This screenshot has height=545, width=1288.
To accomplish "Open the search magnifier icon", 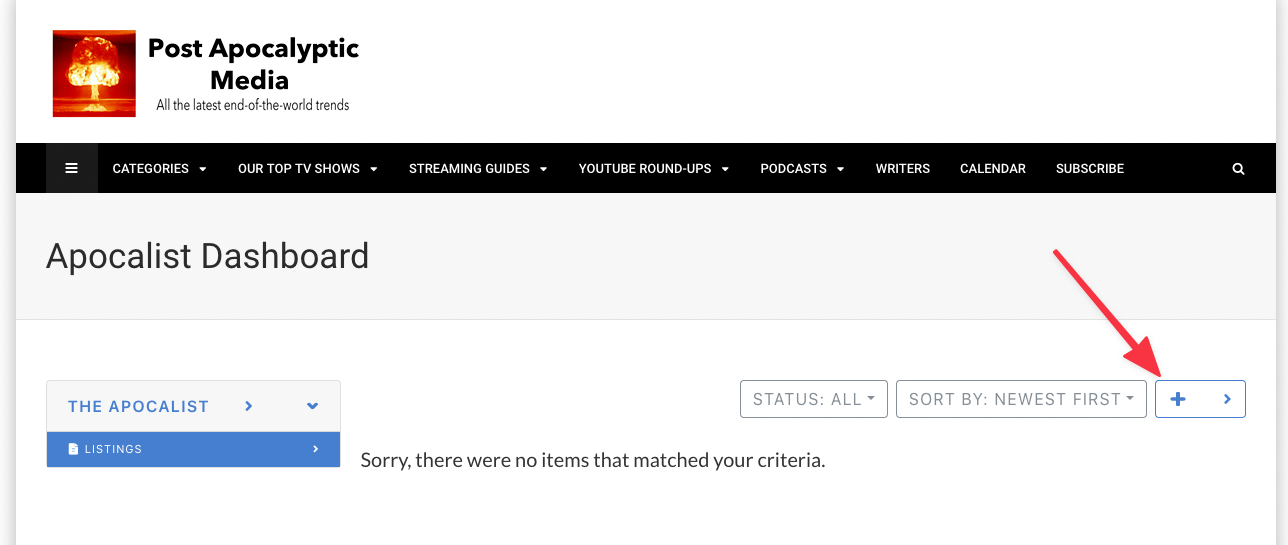I will point(1238,169).
